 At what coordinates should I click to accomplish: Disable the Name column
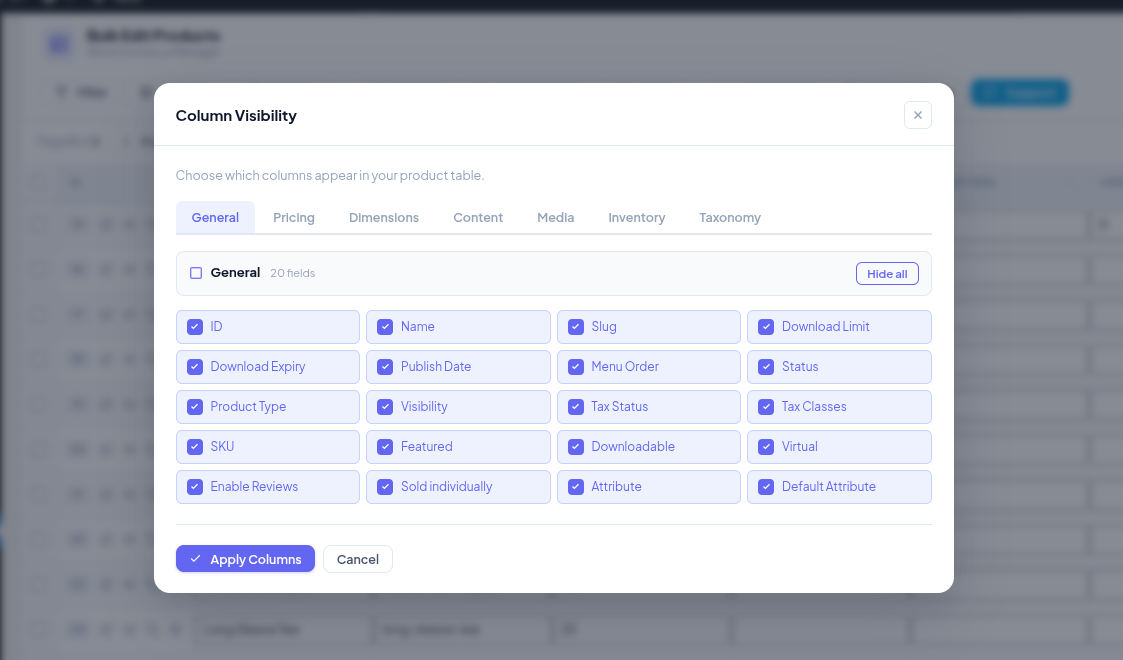385,326
